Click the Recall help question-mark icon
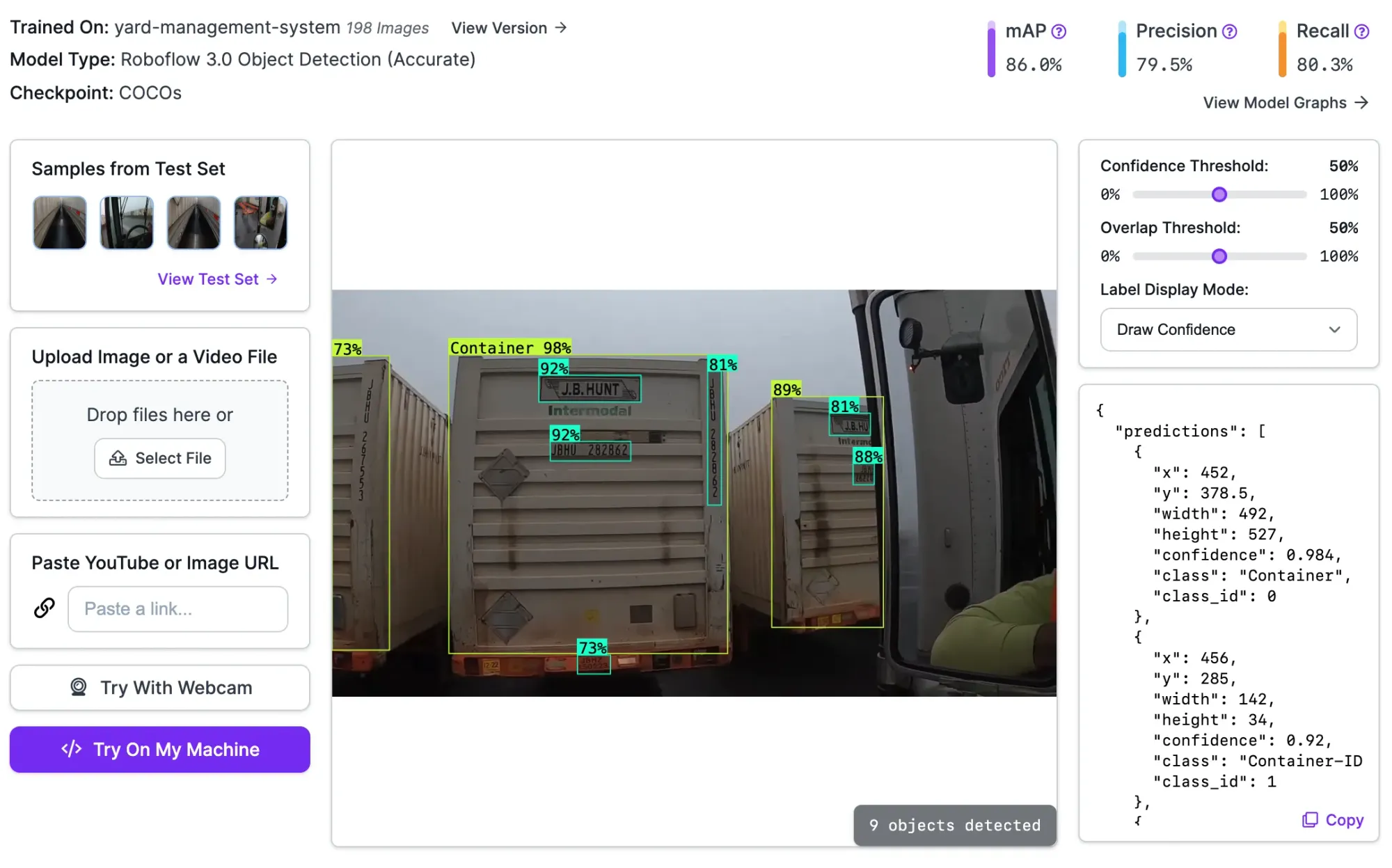The height and width of the screenshot is (868, 1392). pos(1362,31)
